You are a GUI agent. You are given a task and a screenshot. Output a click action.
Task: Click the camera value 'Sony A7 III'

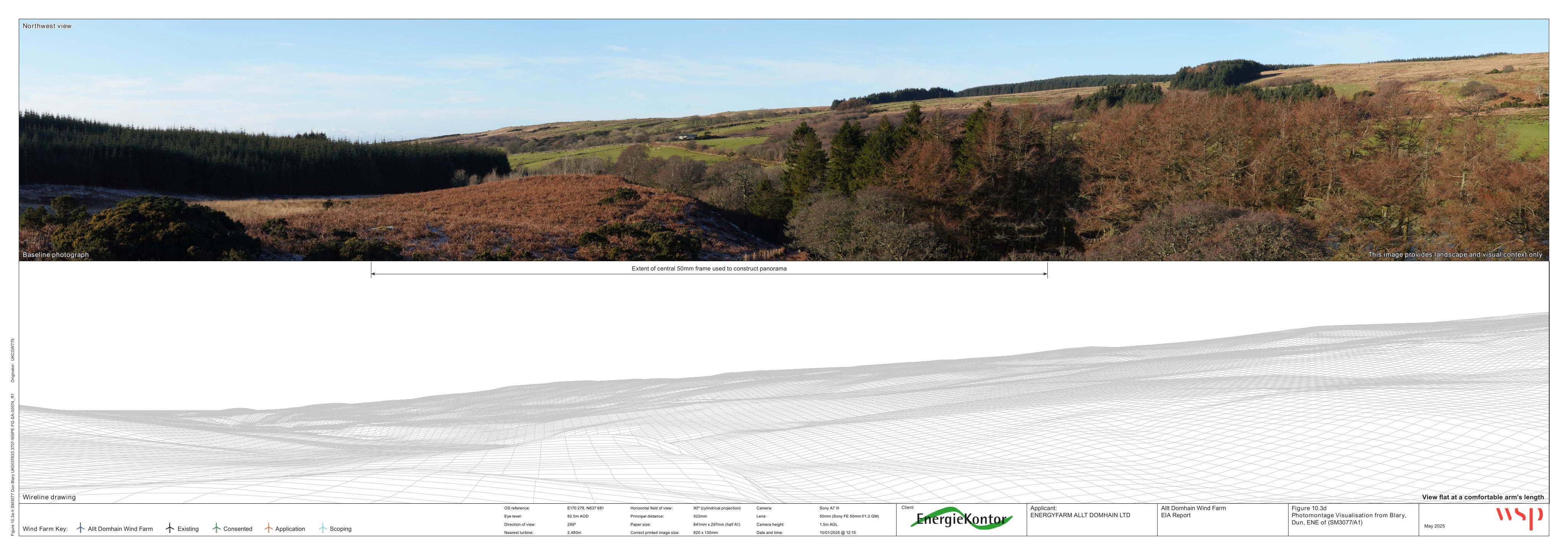pos(829,508)
